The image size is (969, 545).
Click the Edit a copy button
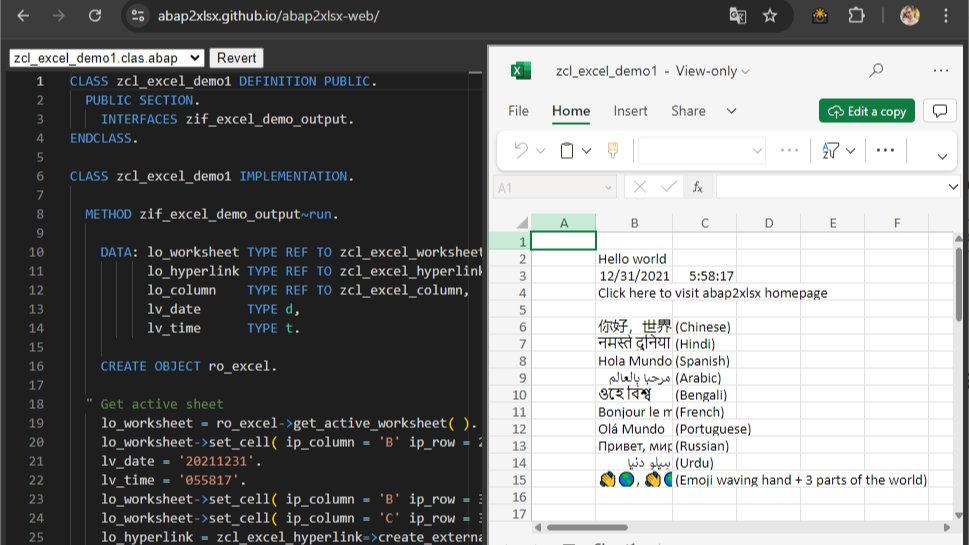click(866, 111)
